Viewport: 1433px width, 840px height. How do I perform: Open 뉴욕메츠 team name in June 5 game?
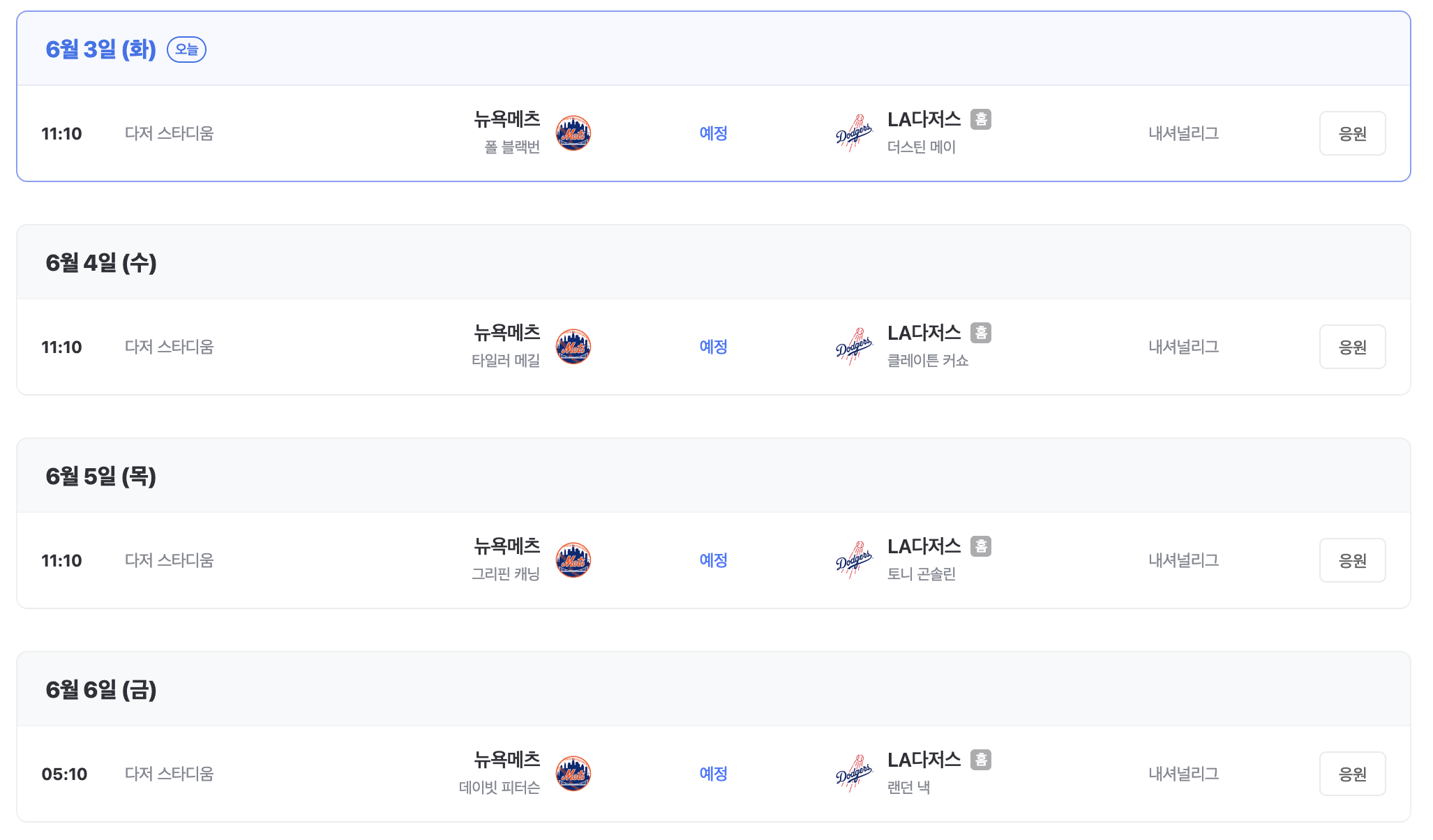507,546
